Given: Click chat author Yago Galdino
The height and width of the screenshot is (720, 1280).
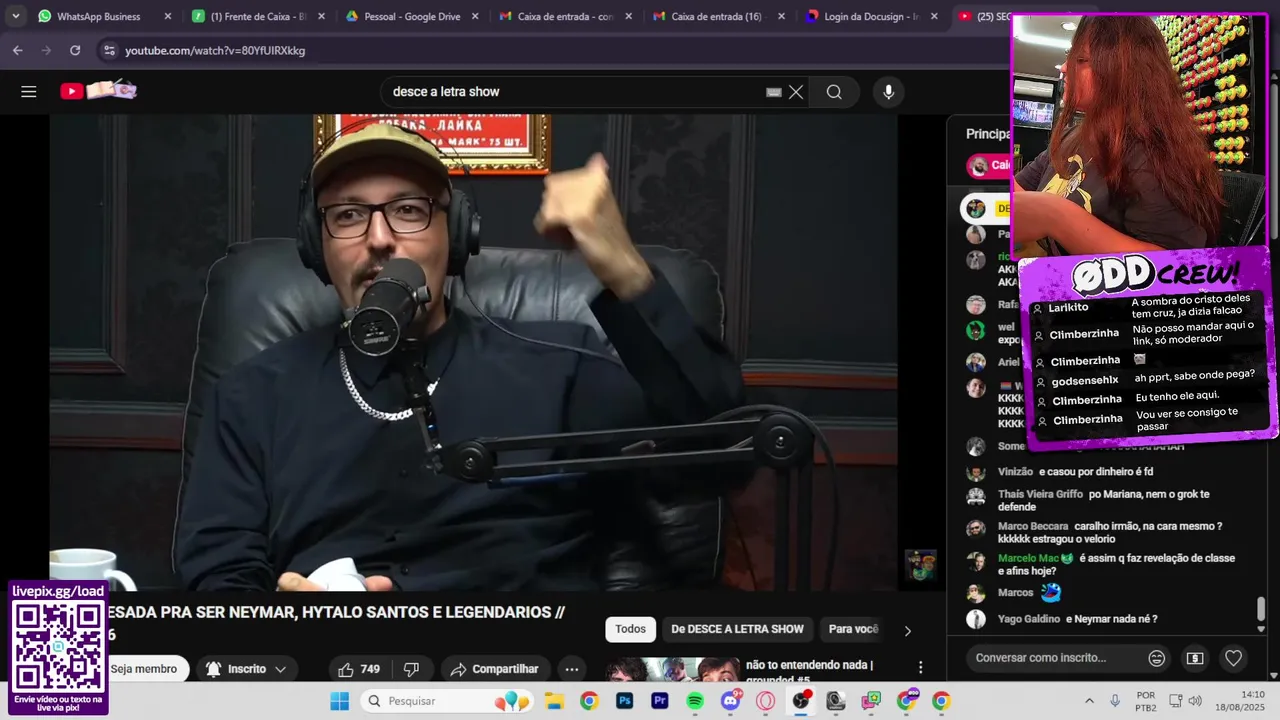Looking at the screenshot, I should pos(1029,619).
